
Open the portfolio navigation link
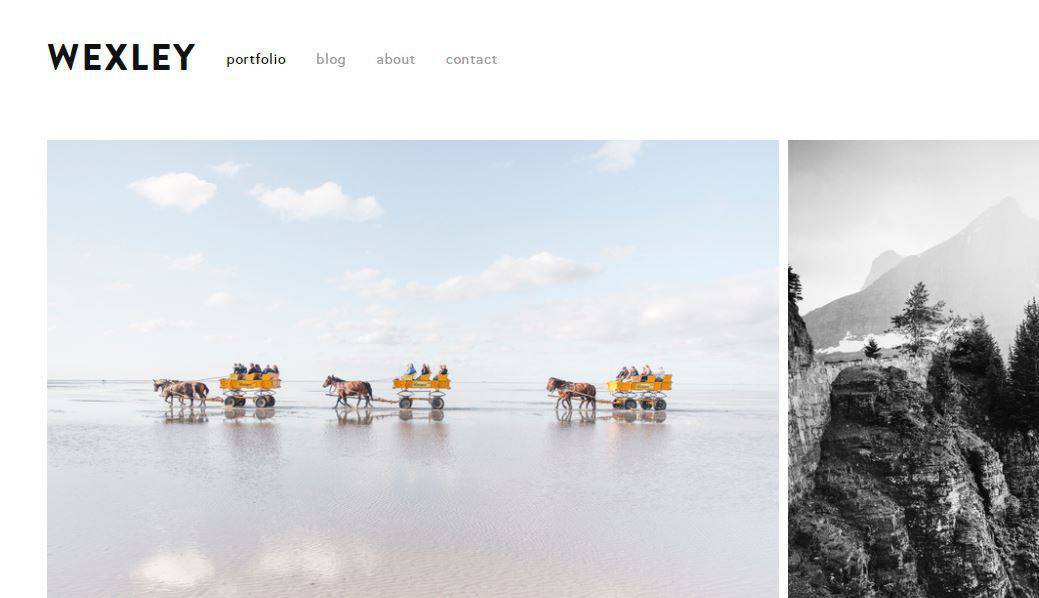256,60
